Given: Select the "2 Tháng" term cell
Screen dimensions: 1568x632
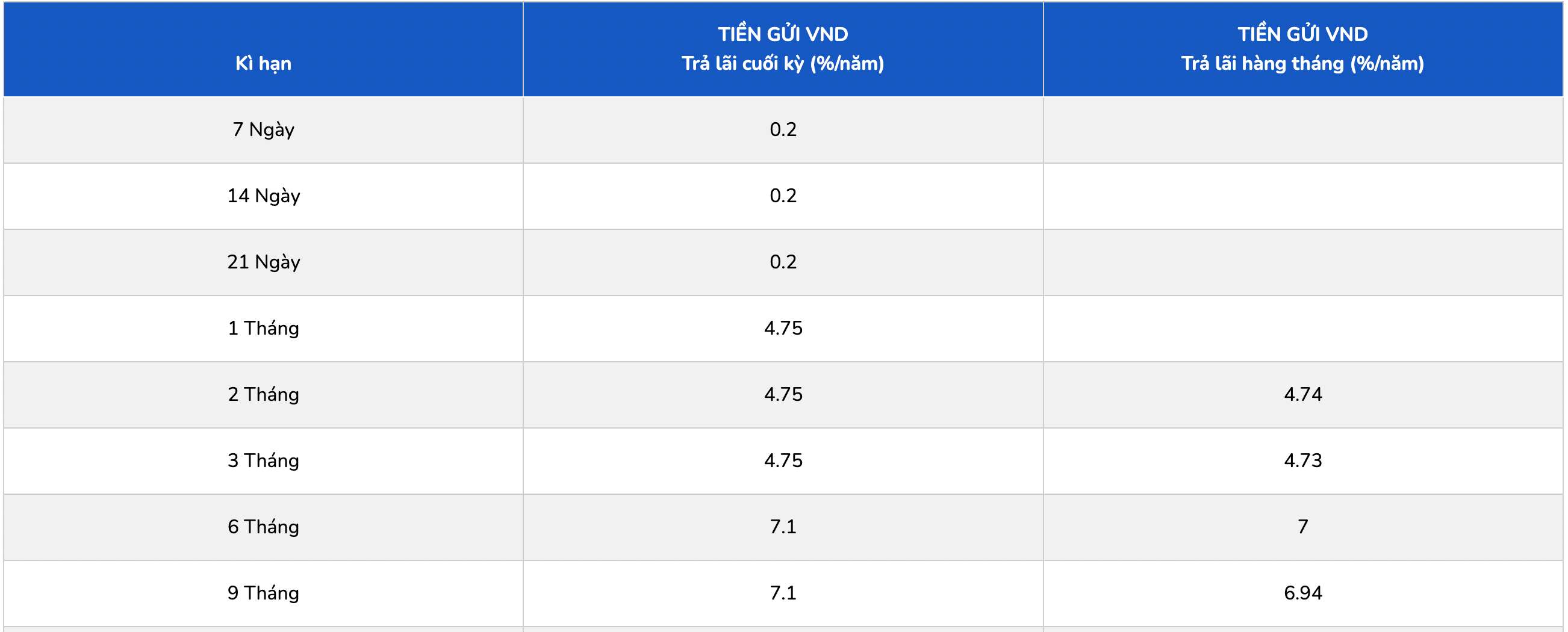Looking at the screenshot, I should coord(263,395).
